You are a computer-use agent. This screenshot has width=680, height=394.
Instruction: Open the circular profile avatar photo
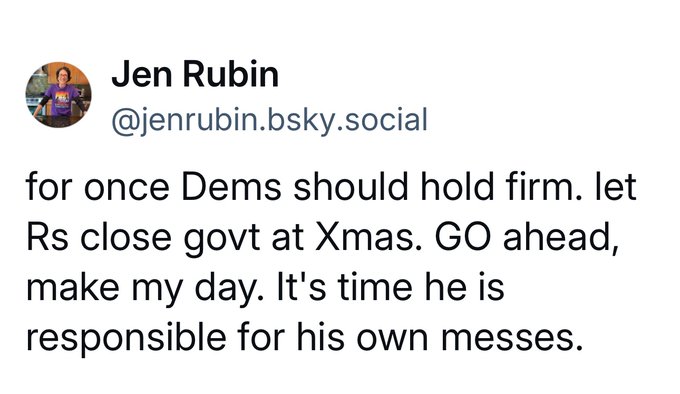point(59,94)
